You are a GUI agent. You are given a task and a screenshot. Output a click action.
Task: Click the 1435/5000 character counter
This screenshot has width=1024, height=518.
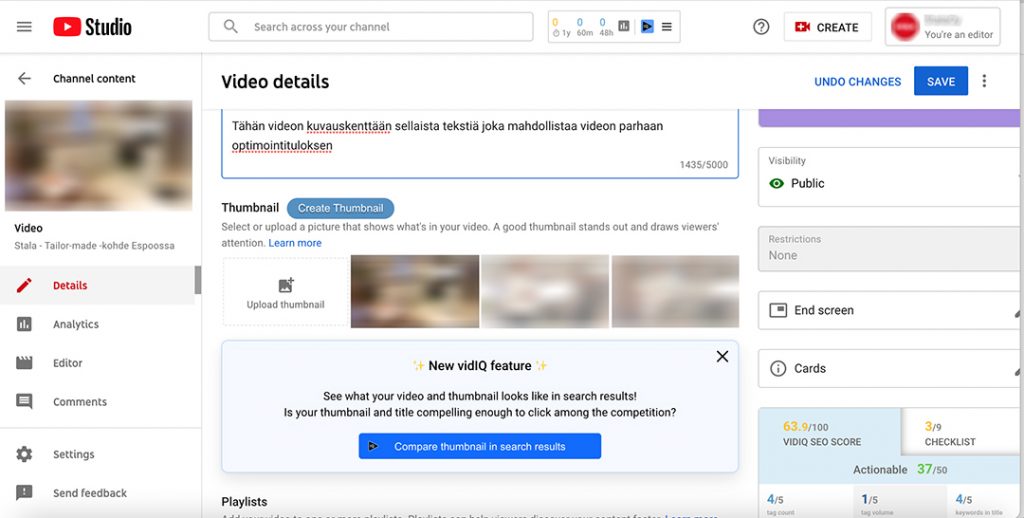pyautogui.click(x=703, y=165)
